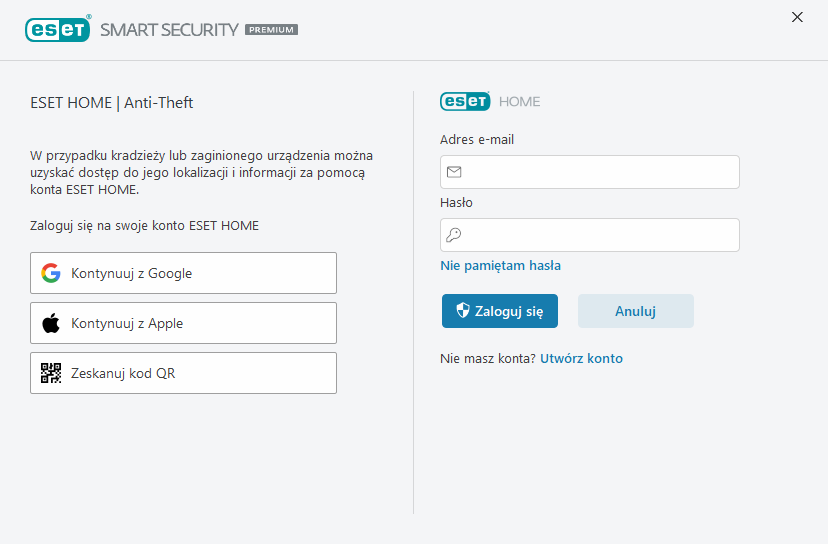The height and width of the screenshot is (544, 828).
Task: Continue with Apple sign-in
Action: 183,323
